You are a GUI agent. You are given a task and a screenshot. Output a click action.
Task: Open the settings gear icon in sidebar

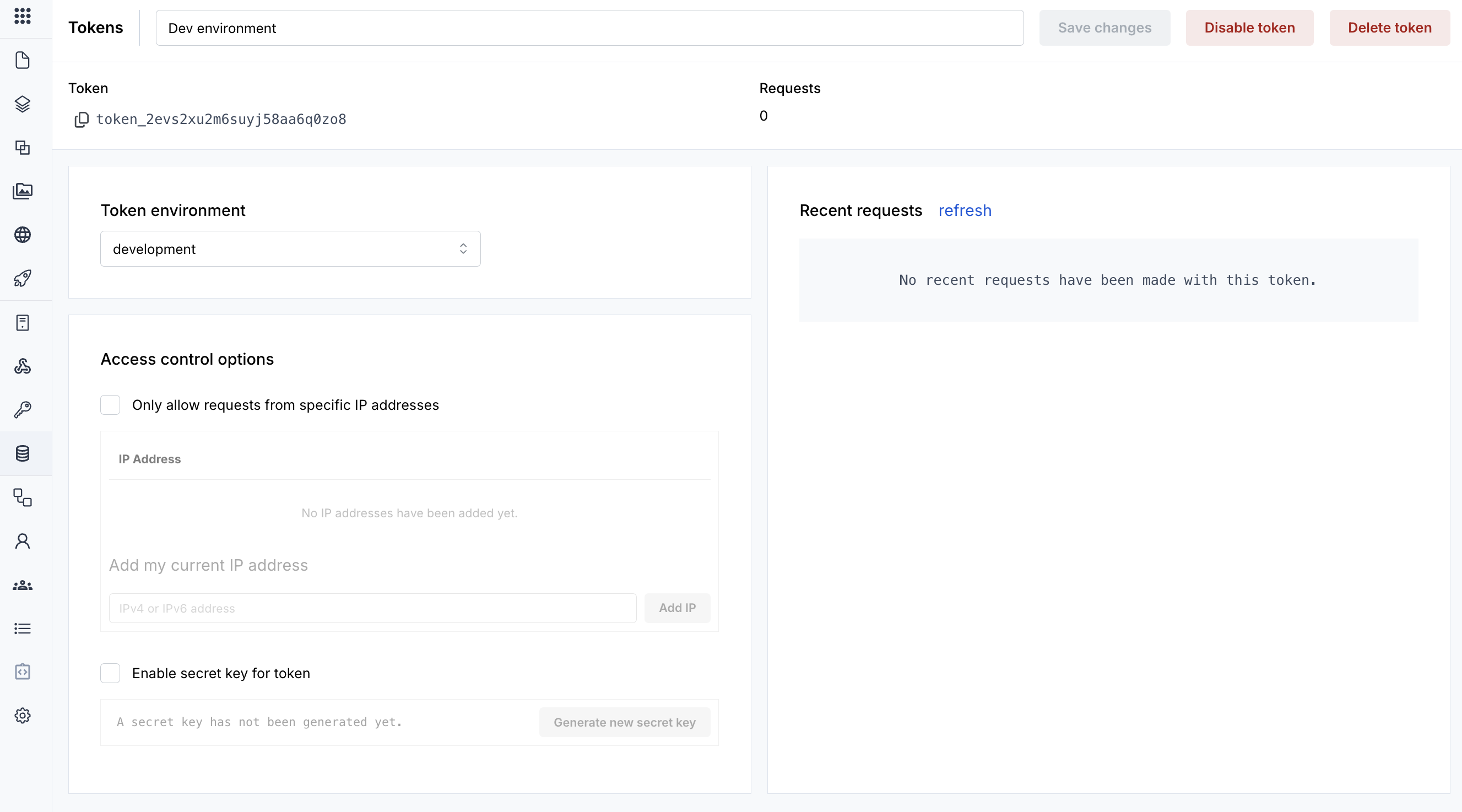[x=23, y=716]
